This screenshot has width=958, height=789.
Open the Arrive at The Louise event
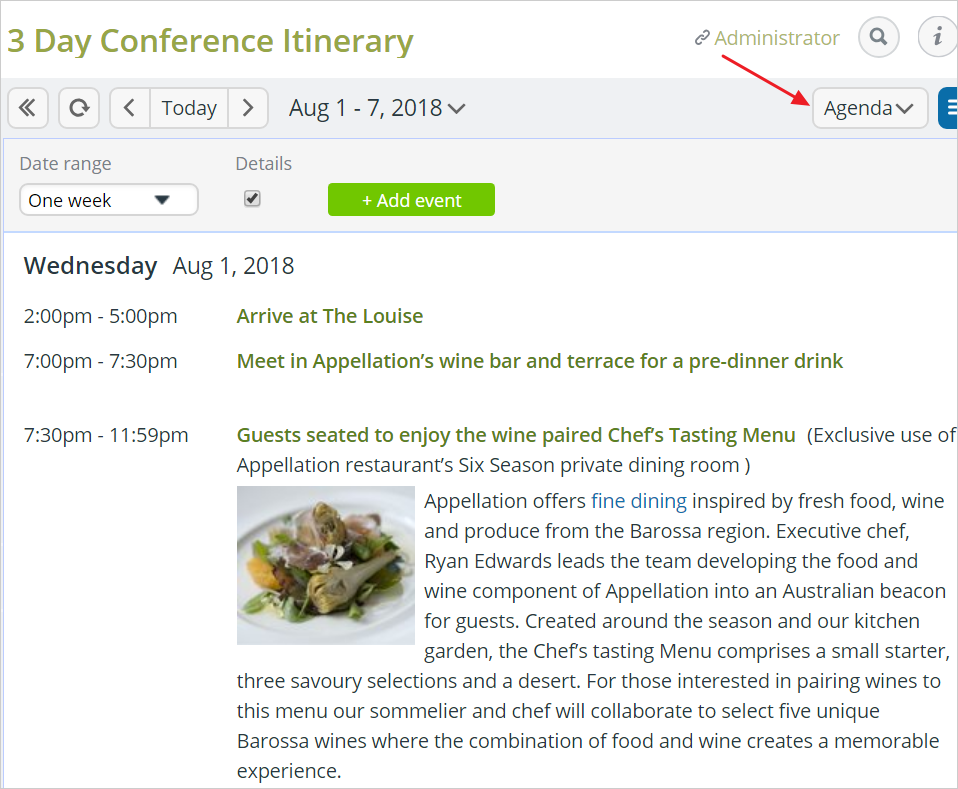[329, 315]
